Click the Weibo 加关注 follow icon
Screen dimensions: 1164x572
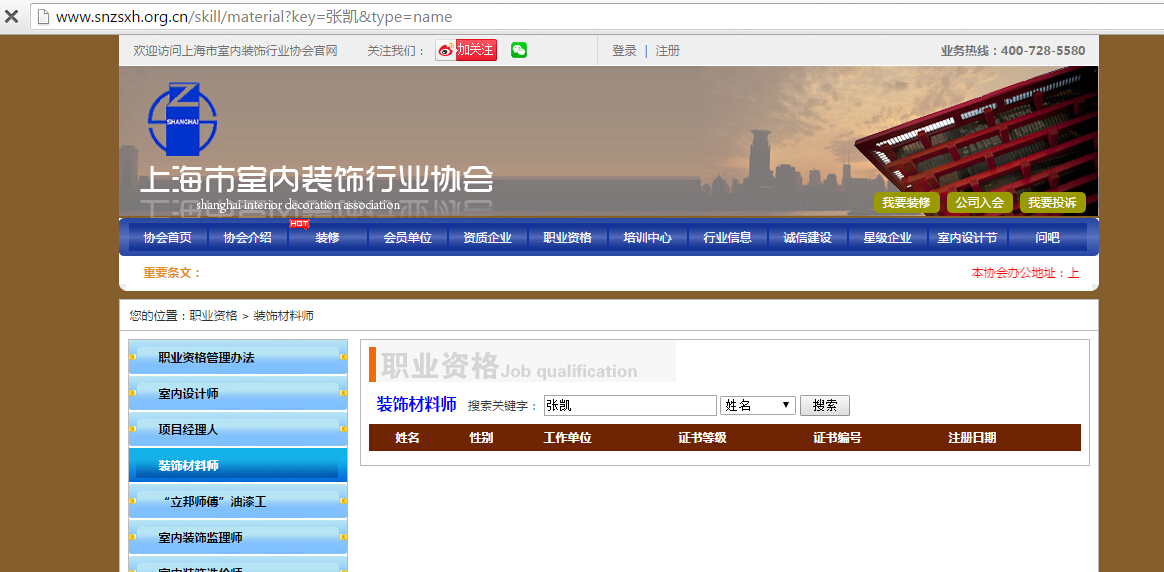point(466,50)
